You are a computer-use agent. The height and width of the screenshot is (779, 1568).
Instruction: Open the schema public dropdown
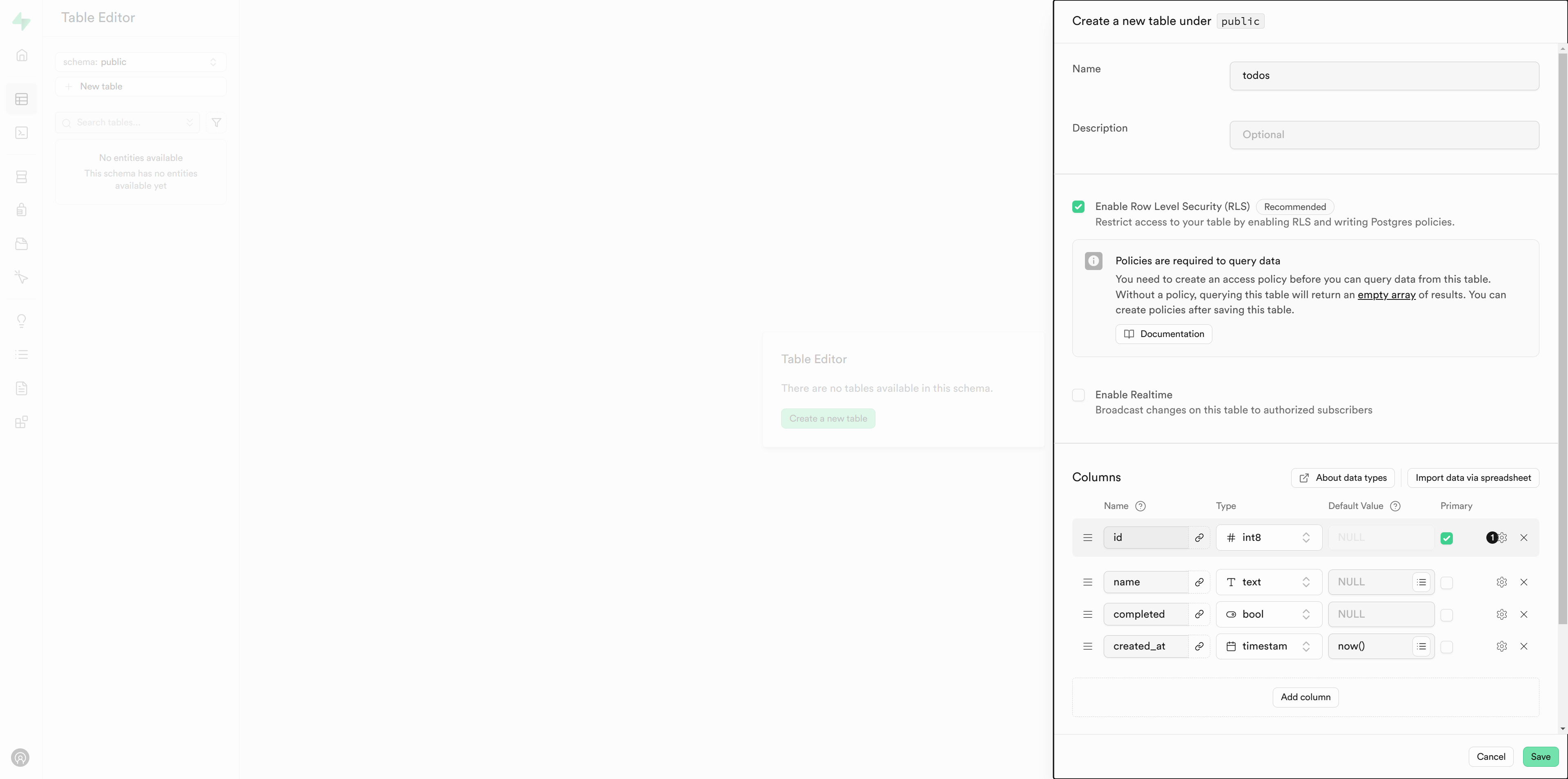point(140,62)
